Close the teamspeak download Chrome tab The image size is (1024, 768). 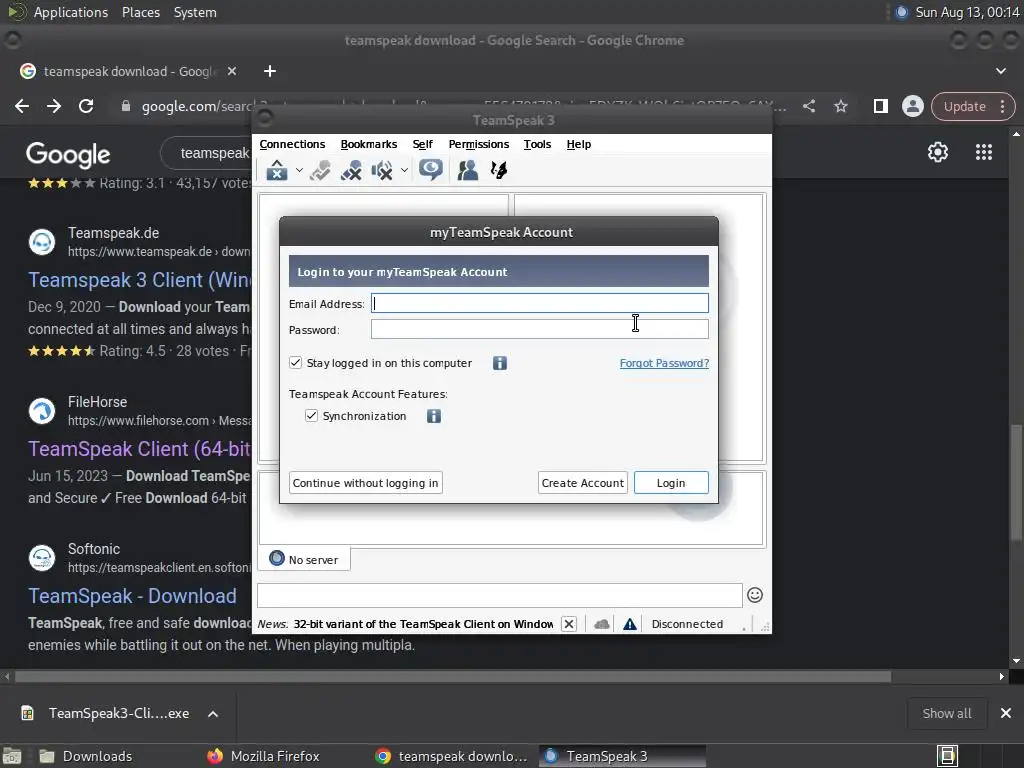pyautogui.click(x=232, y=71)
